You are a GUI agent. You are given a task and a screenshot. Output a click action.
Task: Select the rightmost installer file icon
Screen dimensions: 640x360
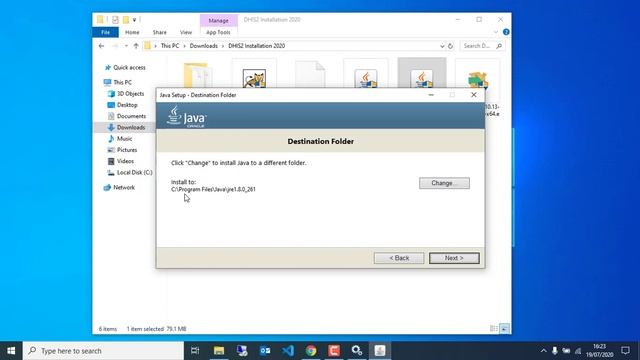478,79
